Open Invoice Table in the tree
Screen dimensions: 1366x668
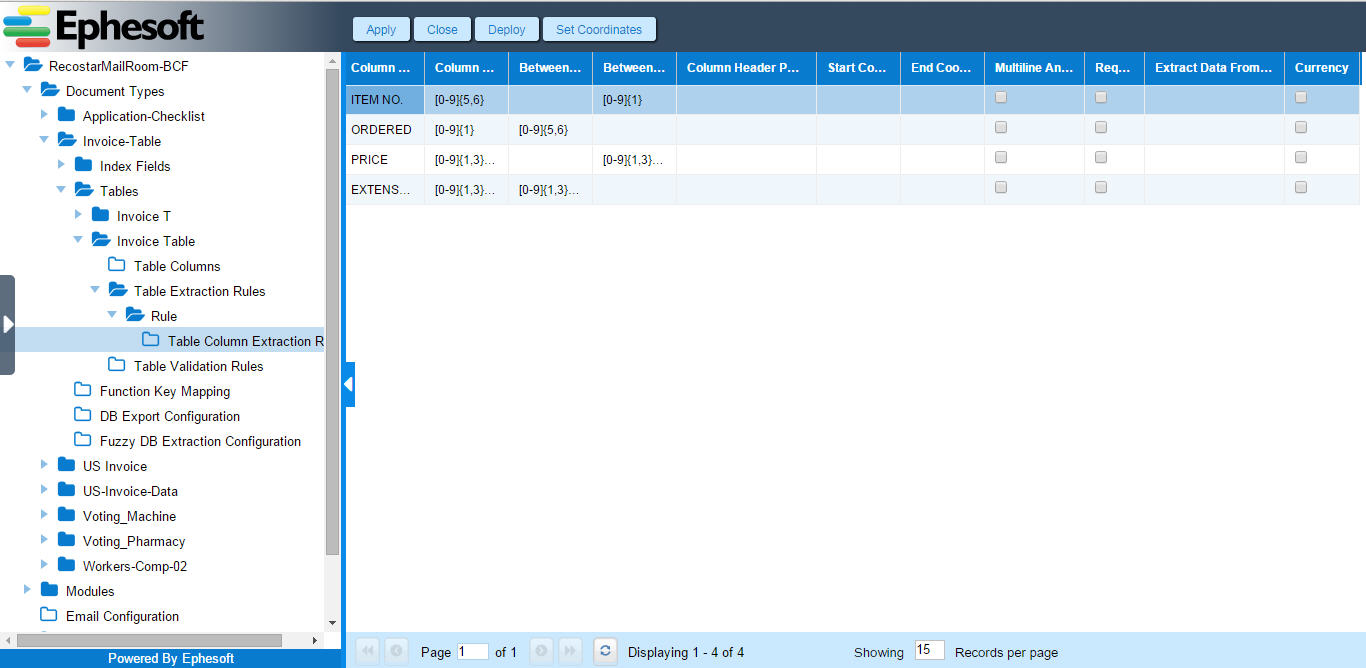click(x=156, y=241)
